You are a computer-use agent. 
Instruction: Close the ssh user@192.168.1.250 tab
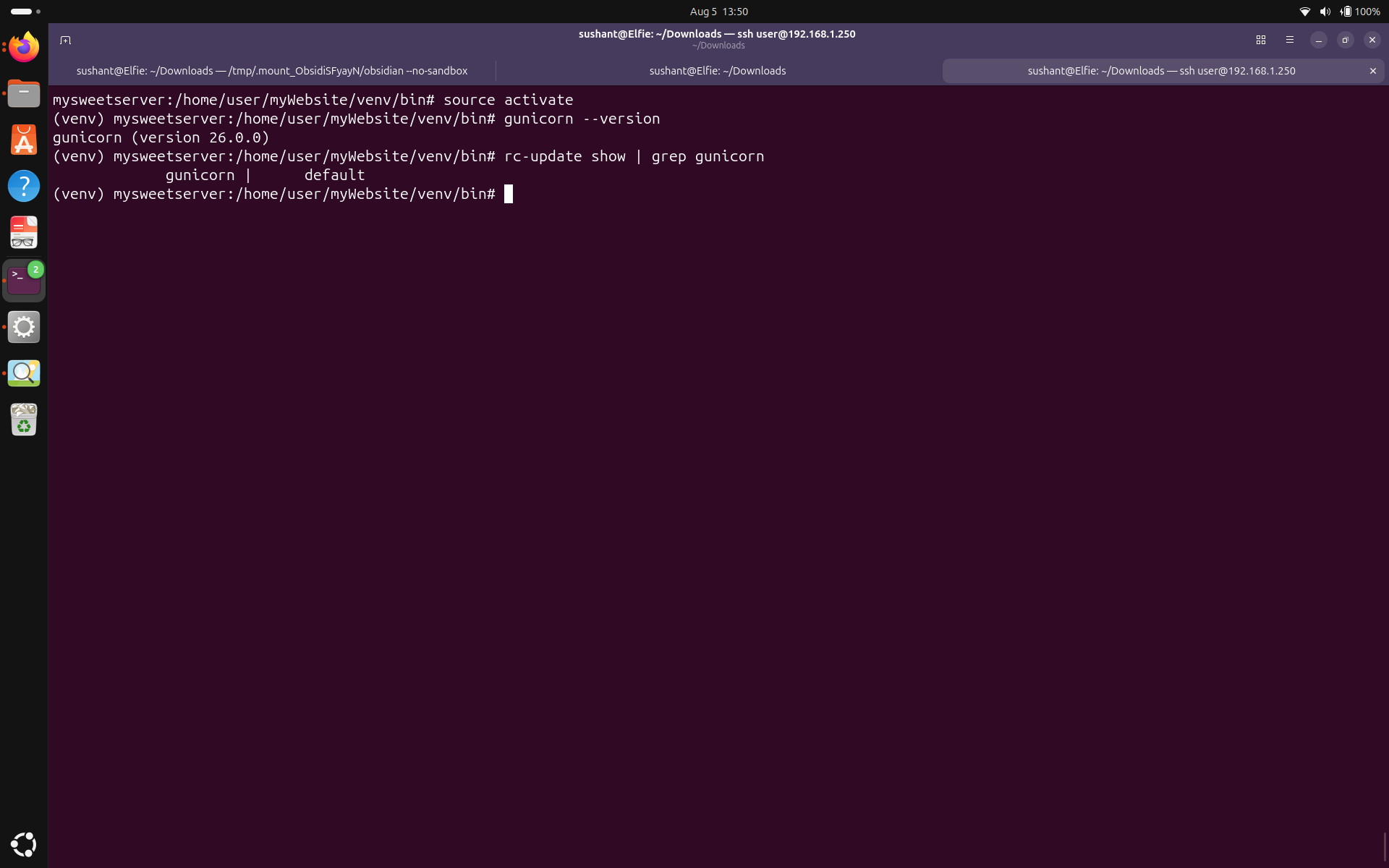(x=1372, y=71)
